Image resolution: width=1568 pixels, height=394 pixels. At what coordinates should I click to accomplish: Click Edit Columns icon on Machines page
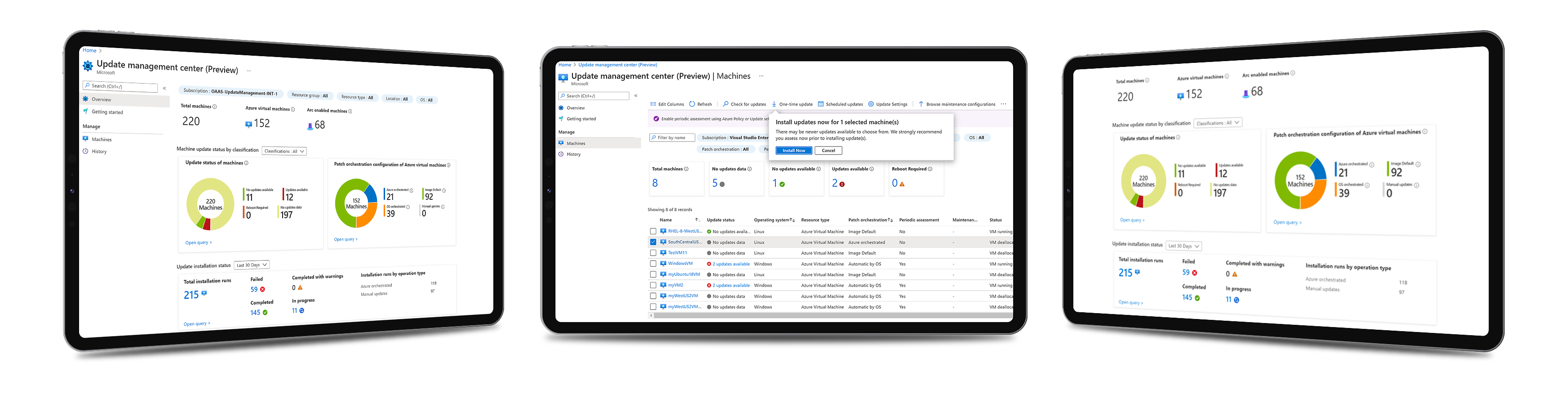652,104
